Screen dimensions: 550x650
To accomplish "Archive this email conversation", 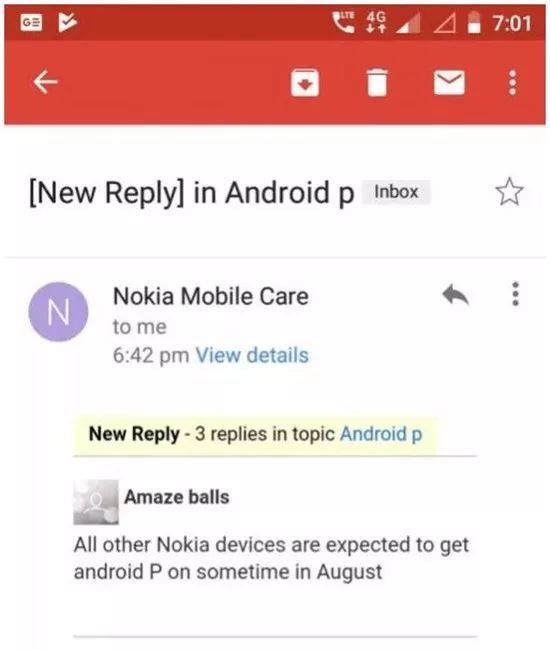I will click(305, 83).
